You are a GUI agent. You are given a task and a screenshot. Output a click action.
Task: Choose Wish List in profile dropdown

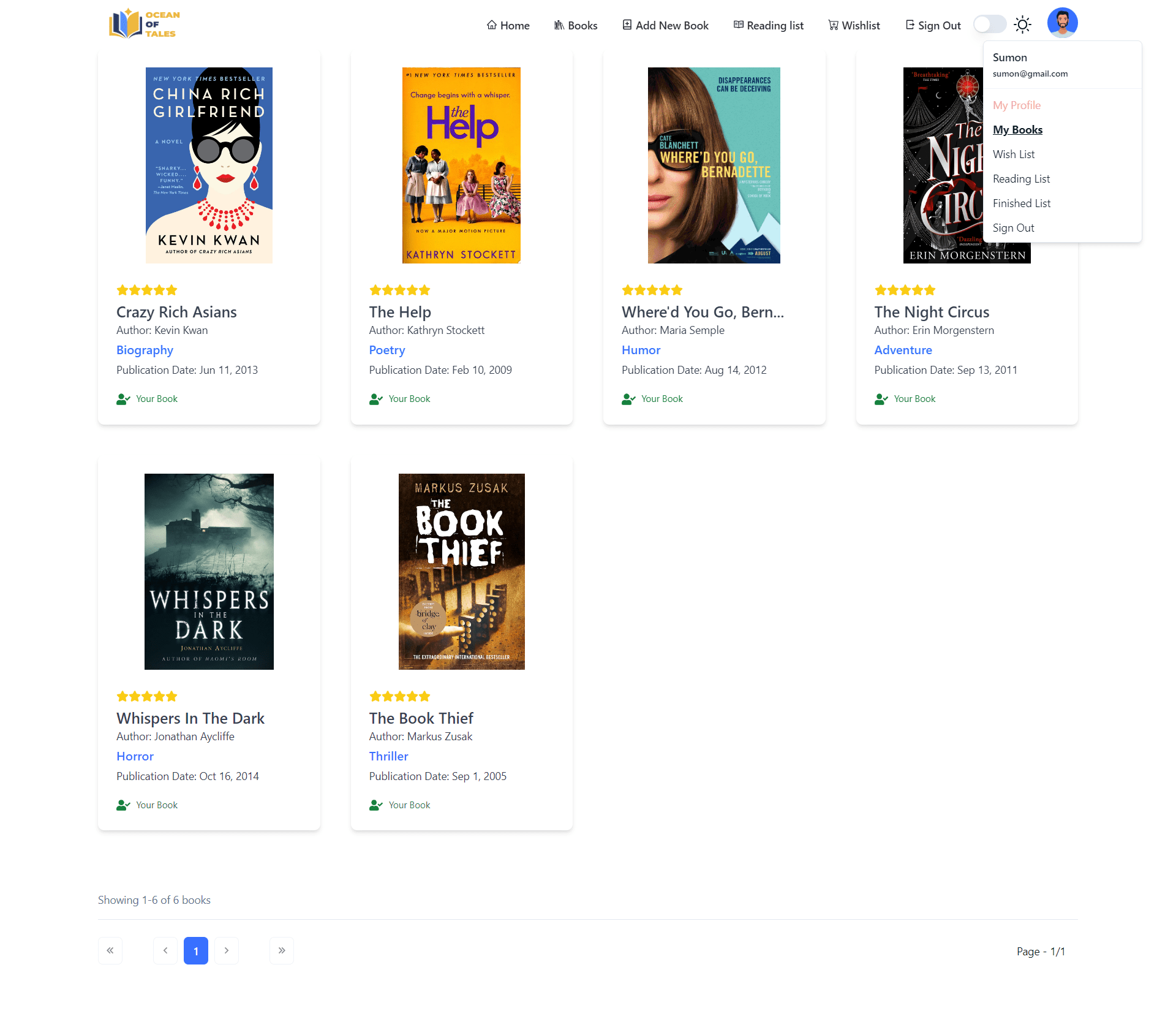tap(1013, 154)
